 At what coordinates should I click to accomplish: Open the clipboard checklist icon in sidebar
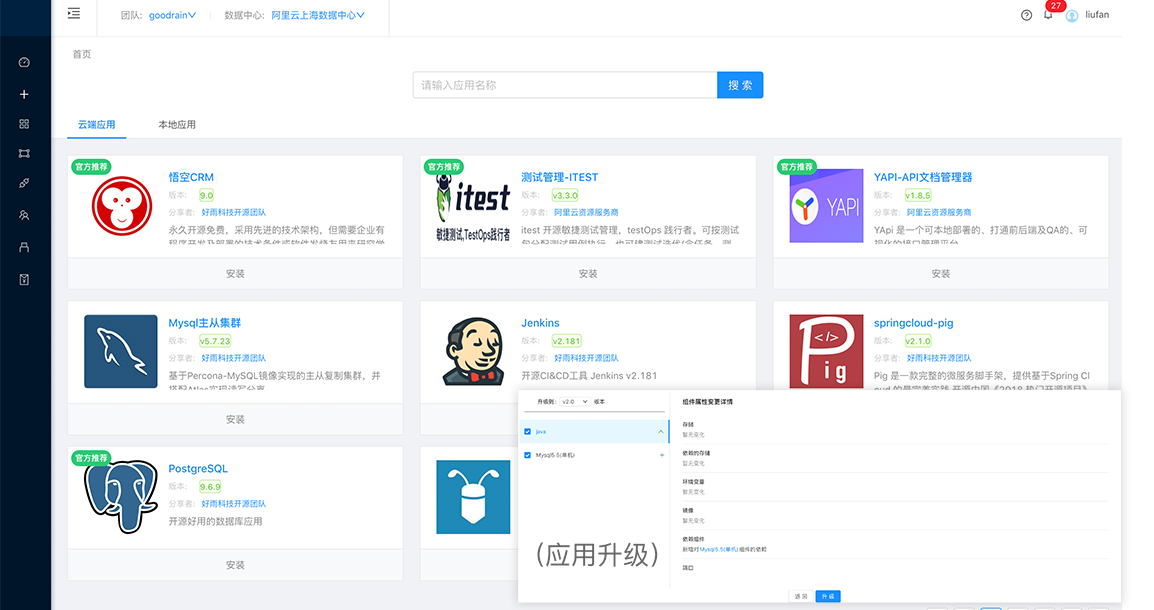tap(24, 280)
